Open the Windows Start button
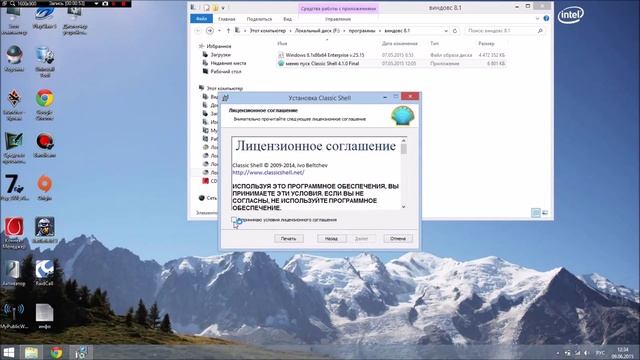The image size is (640, 360). [x=9, y=352]
